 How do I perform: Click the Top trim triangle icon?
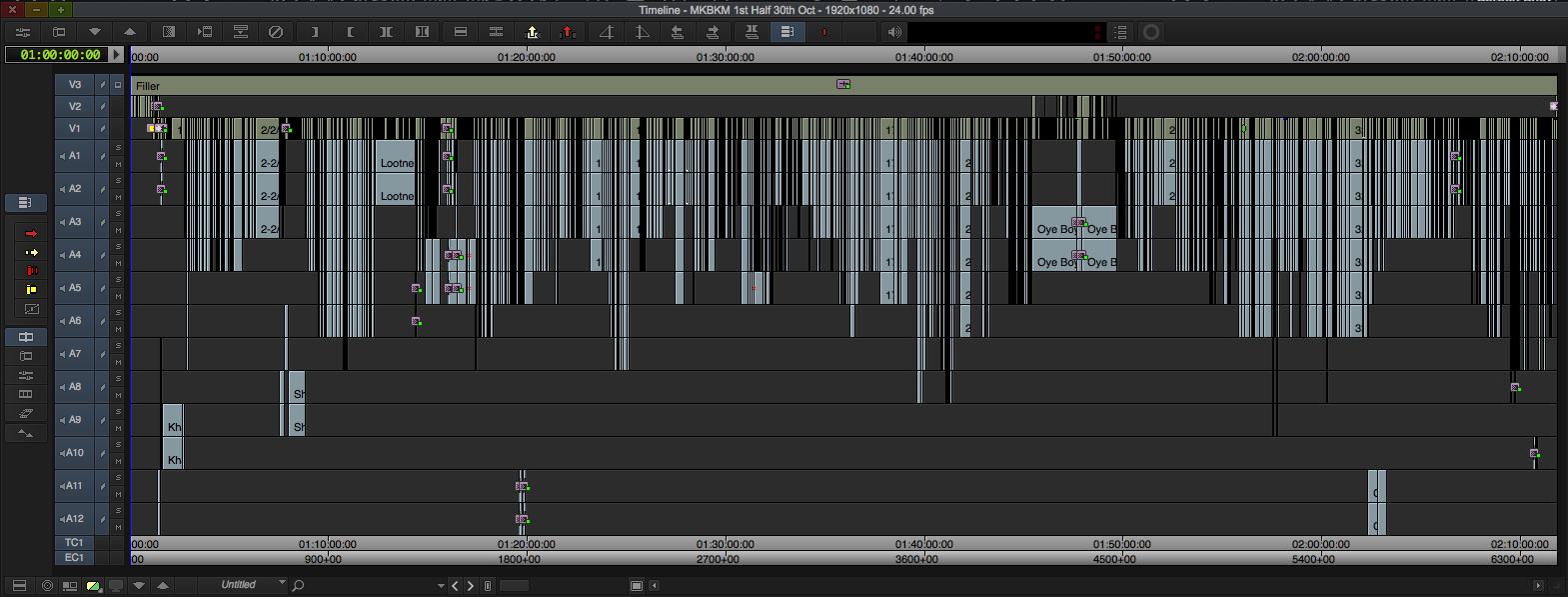(607, 32)
